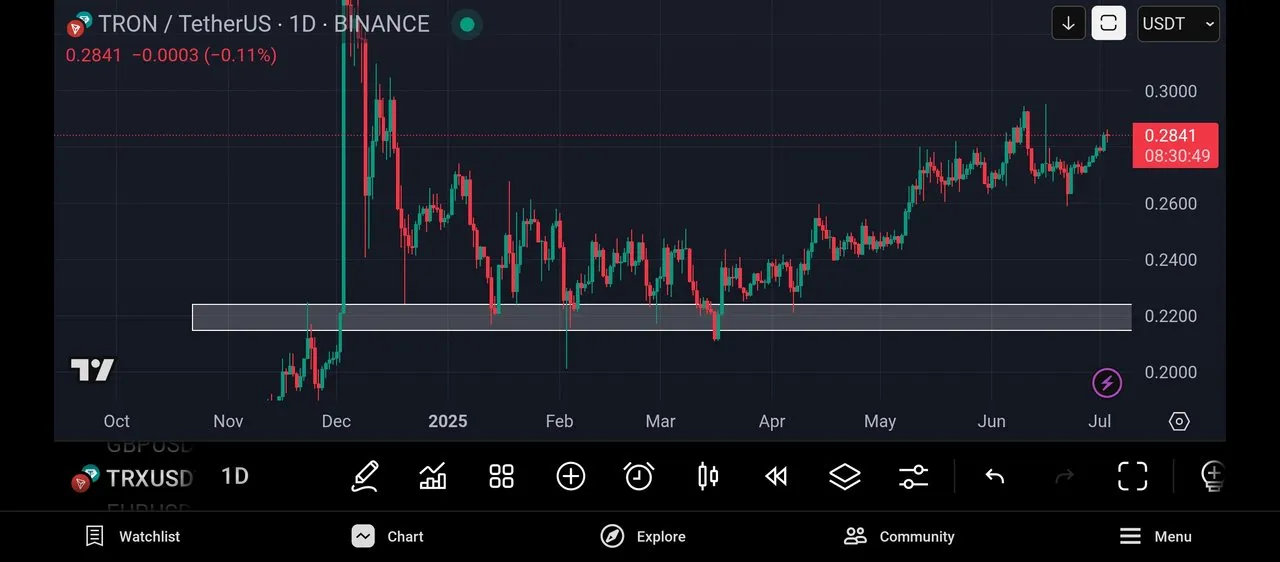Tap the 0.2200 price axis label
1280x562 pixels.
1170,316
